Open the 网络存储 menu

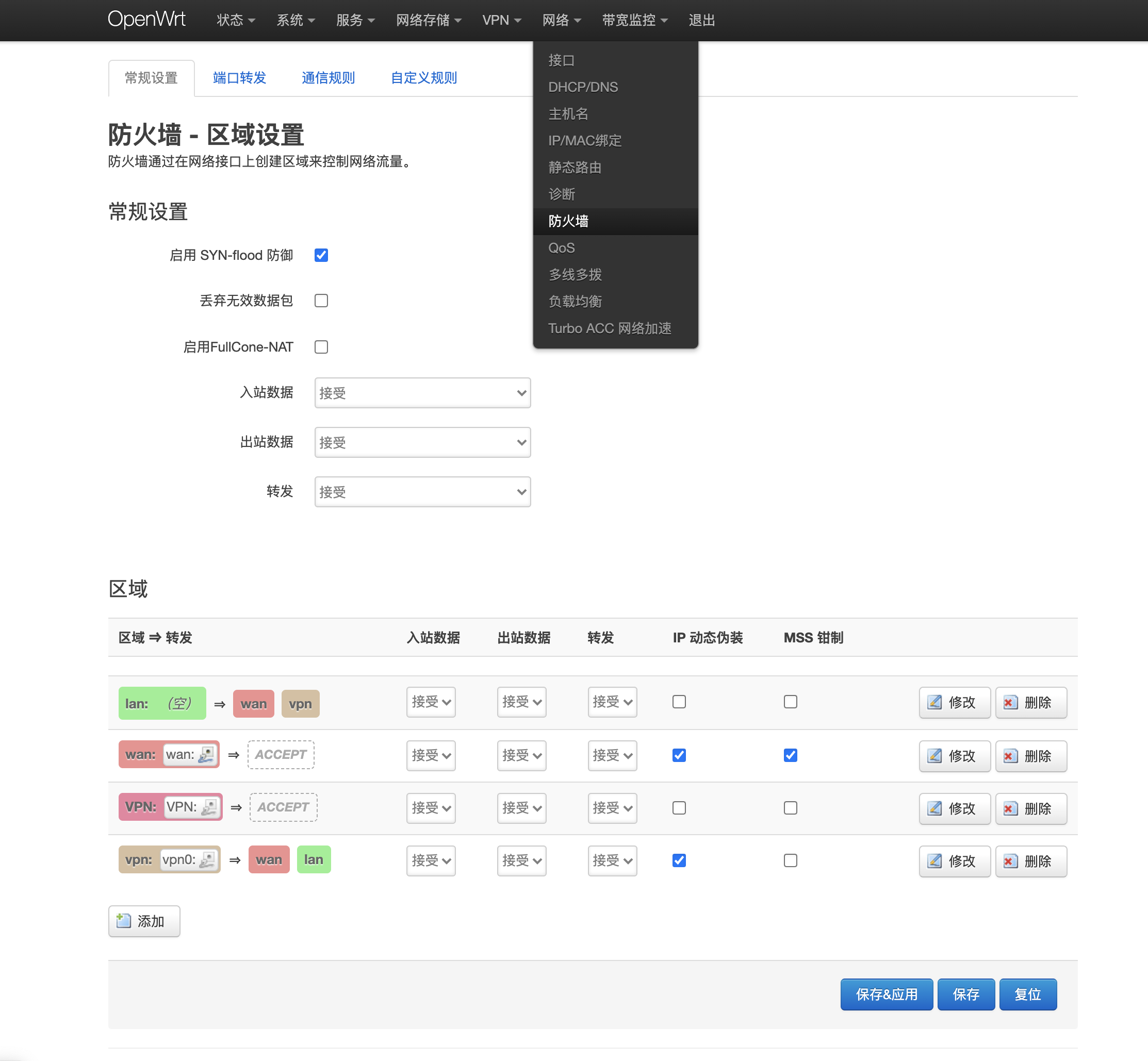429,20
